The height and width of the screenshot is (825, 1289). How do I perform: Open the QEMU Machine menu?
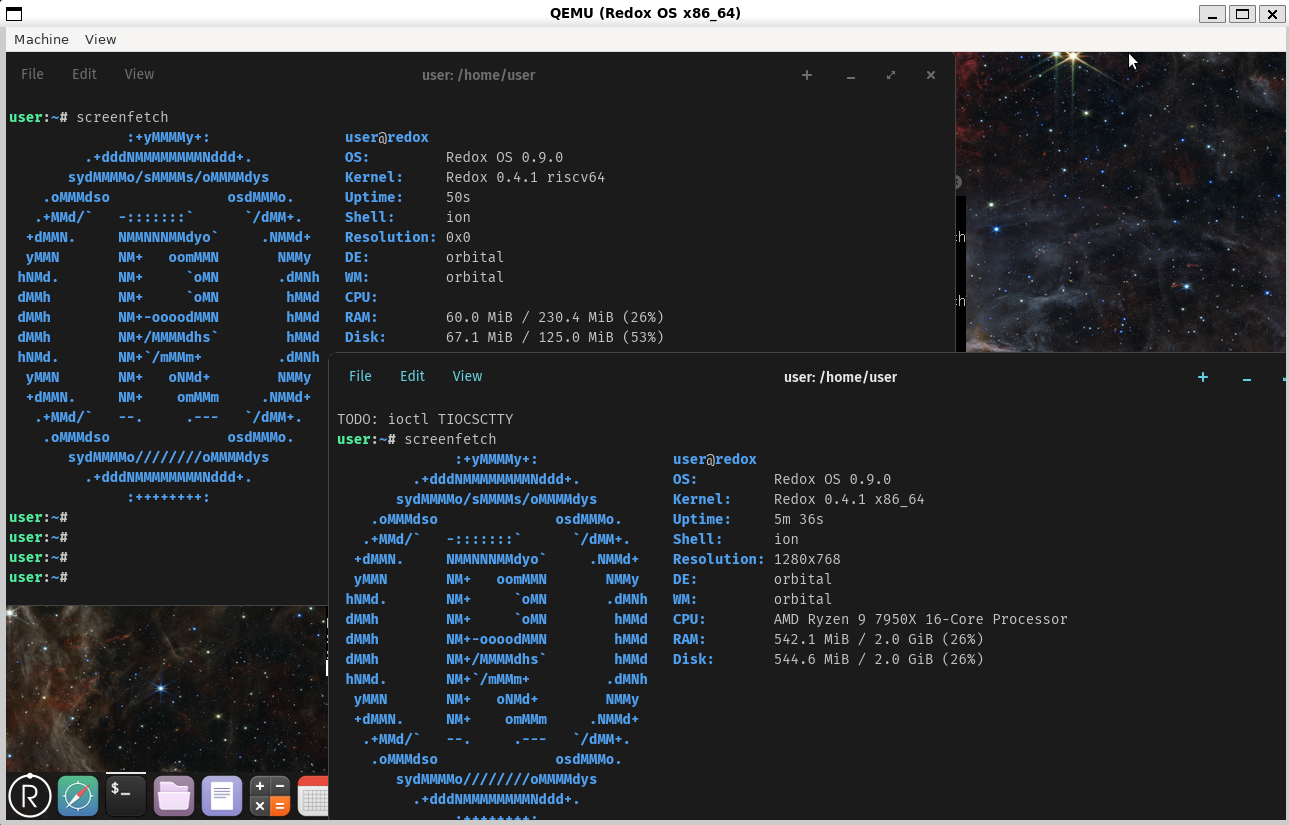41,39
